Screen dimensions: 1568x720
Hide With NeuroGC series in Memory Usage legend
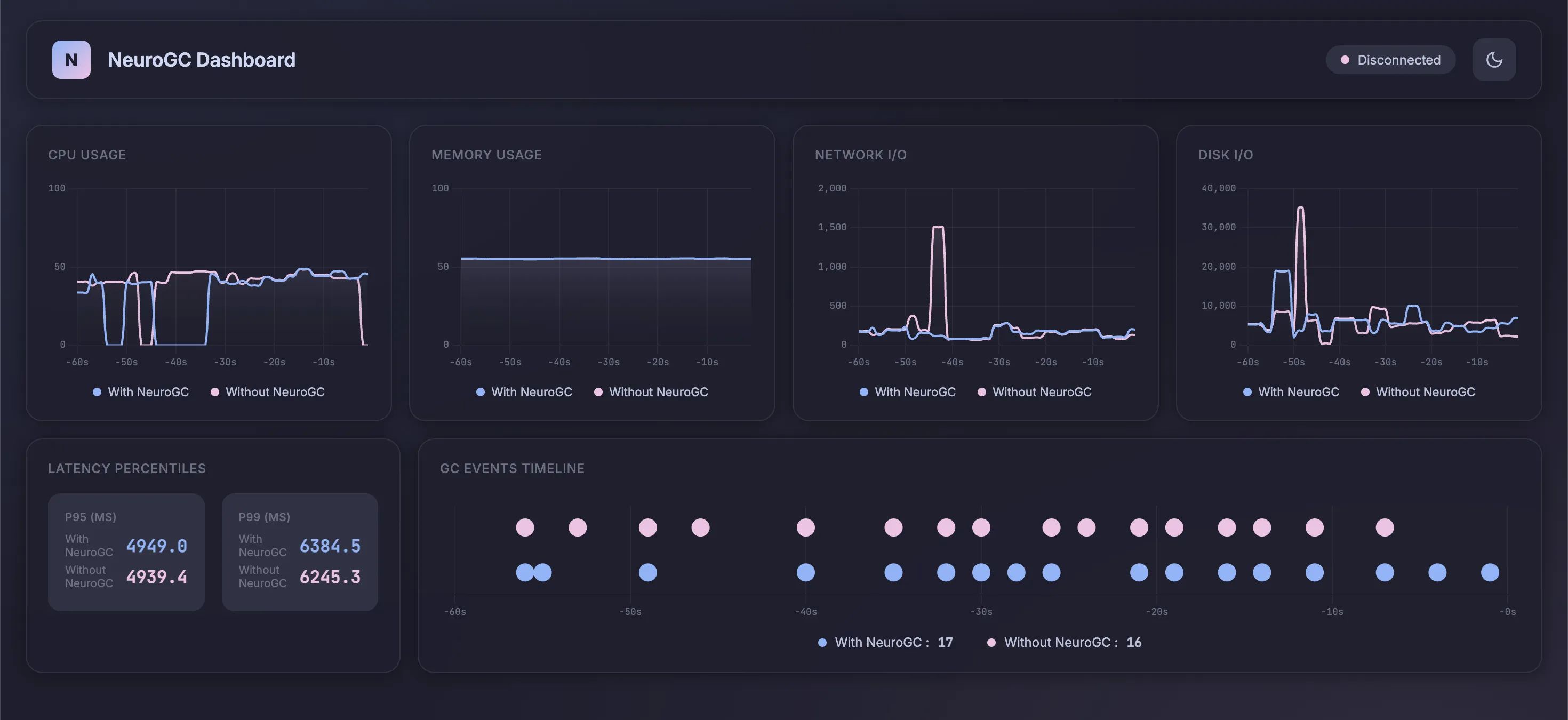(x=524, y=392)
